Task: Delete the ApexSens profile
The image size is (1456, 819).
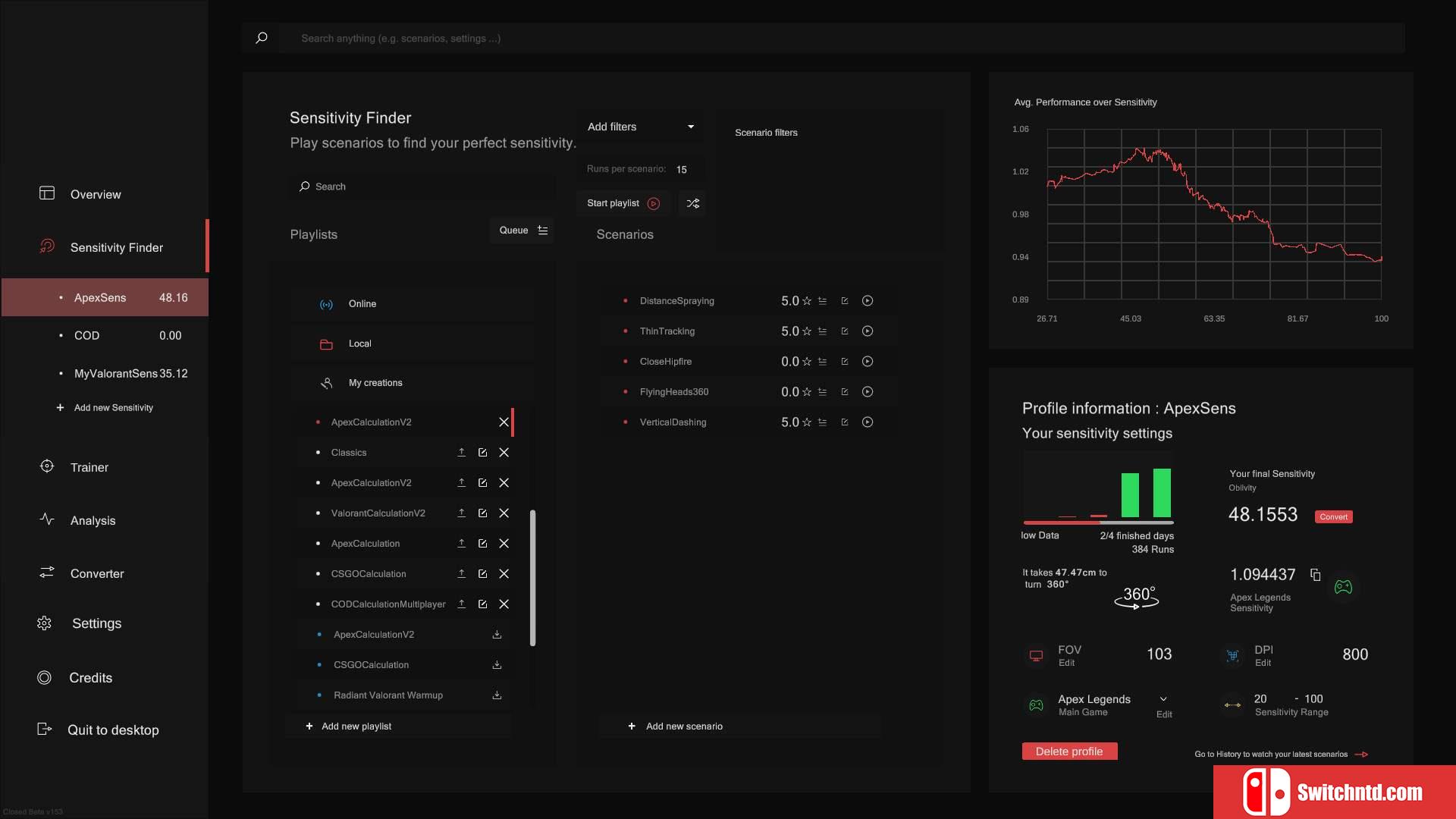Action: pyautogui.click(x=1069, y=752)
